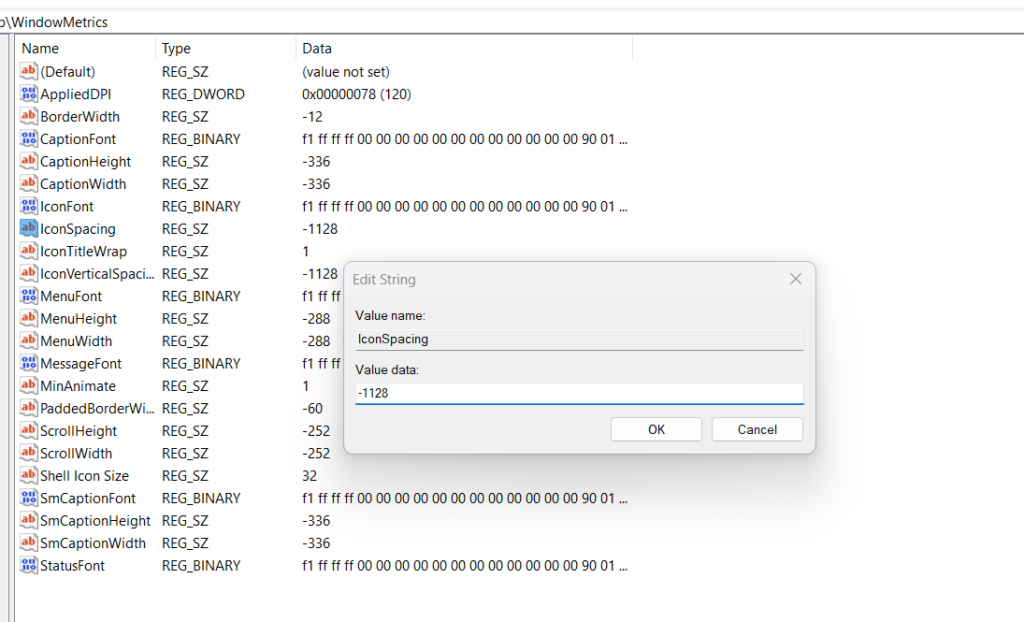Sort by the Type column header
The width and height of the screenshot is (1024, 622).
coord(225,48)
